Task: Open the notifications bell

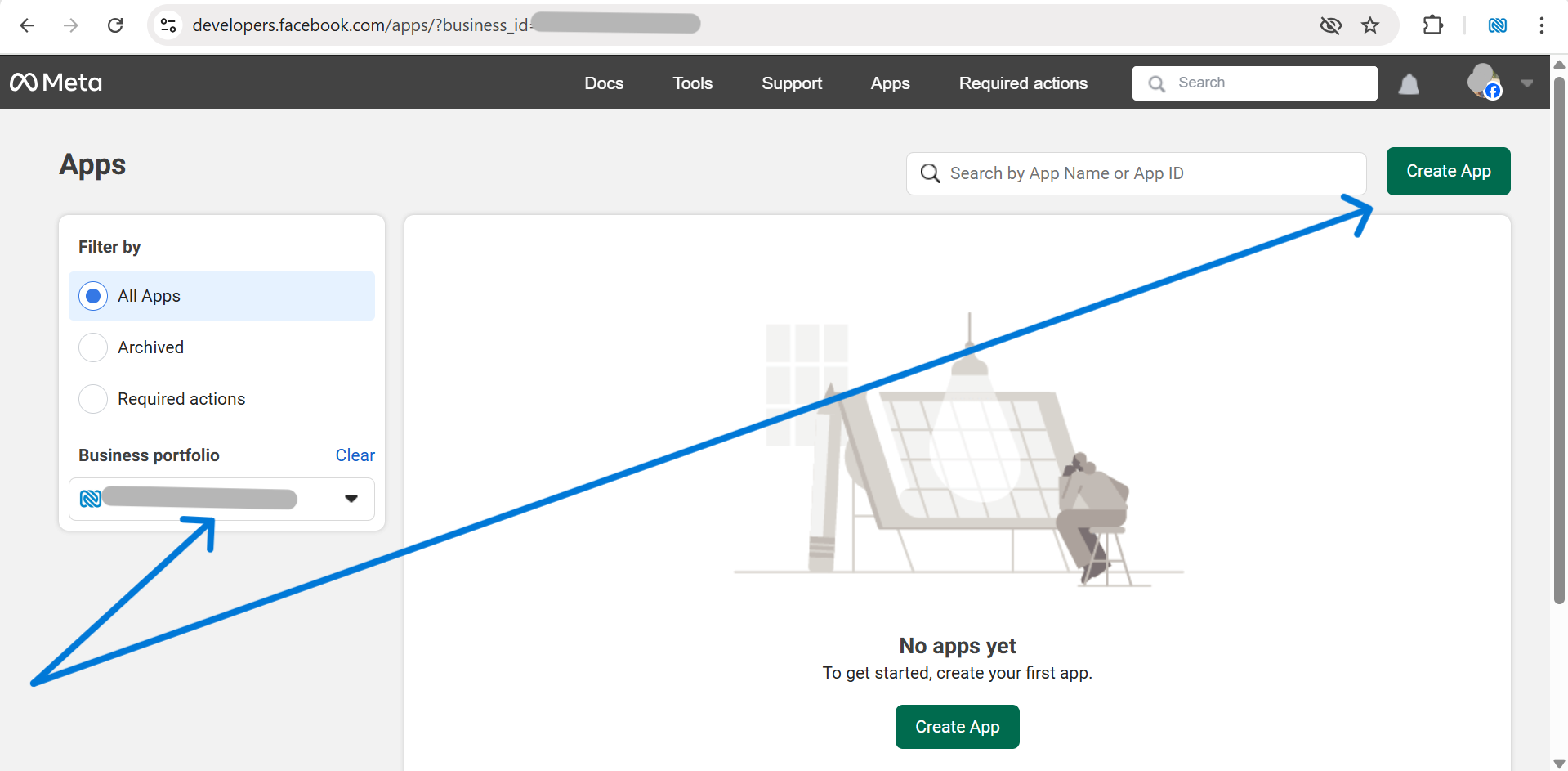Action: coord(1409,83)
